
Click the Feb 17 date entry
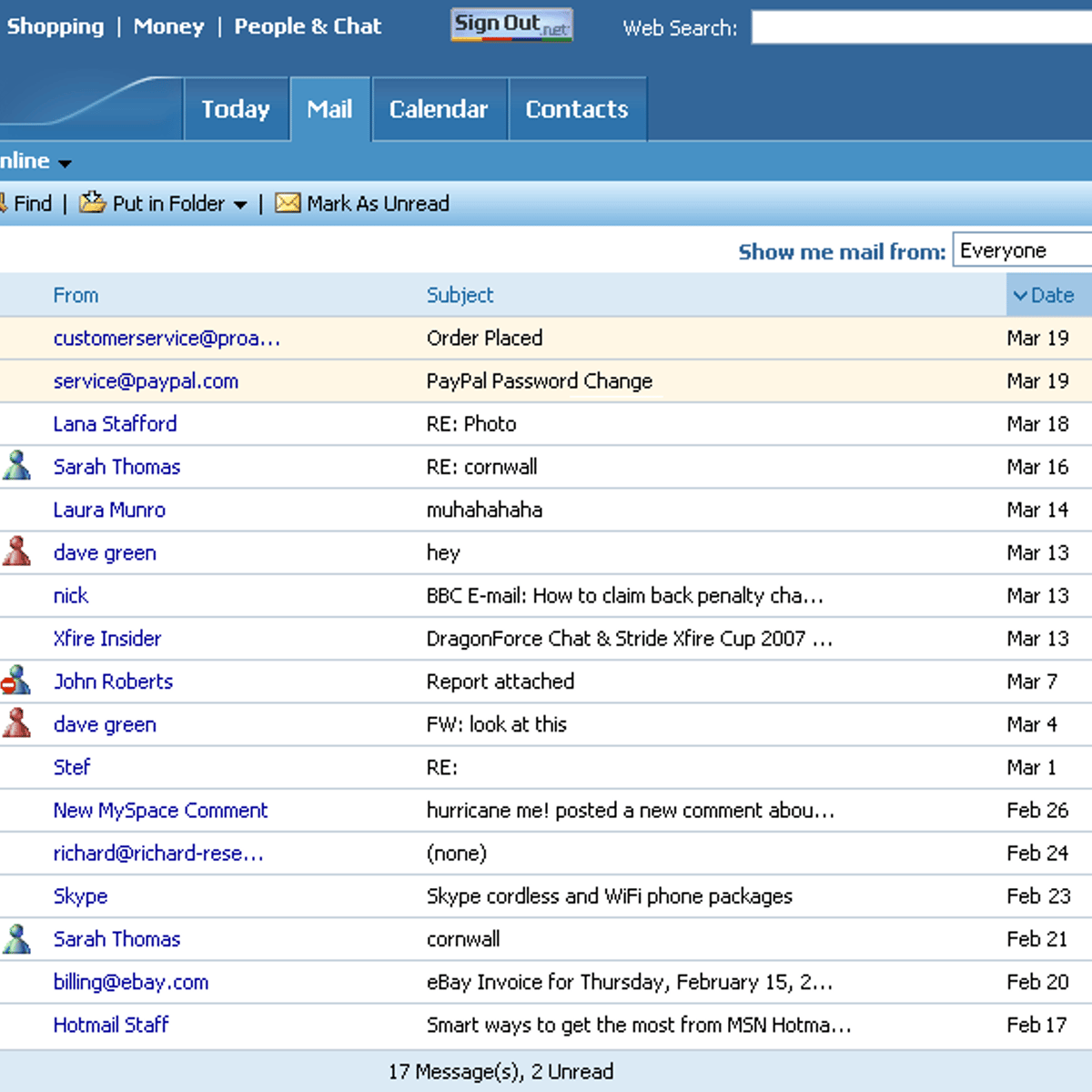point(1036,1025)
